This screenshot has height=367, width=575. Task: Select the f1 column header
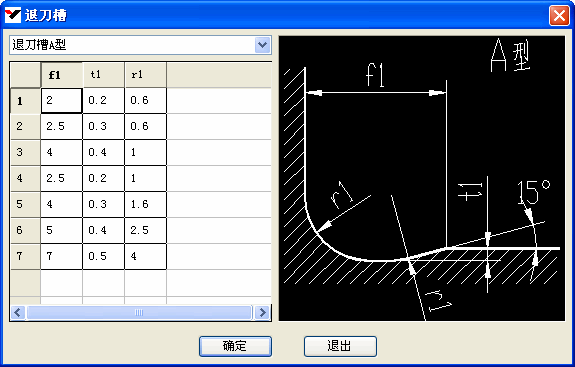[x=62, y=75]
